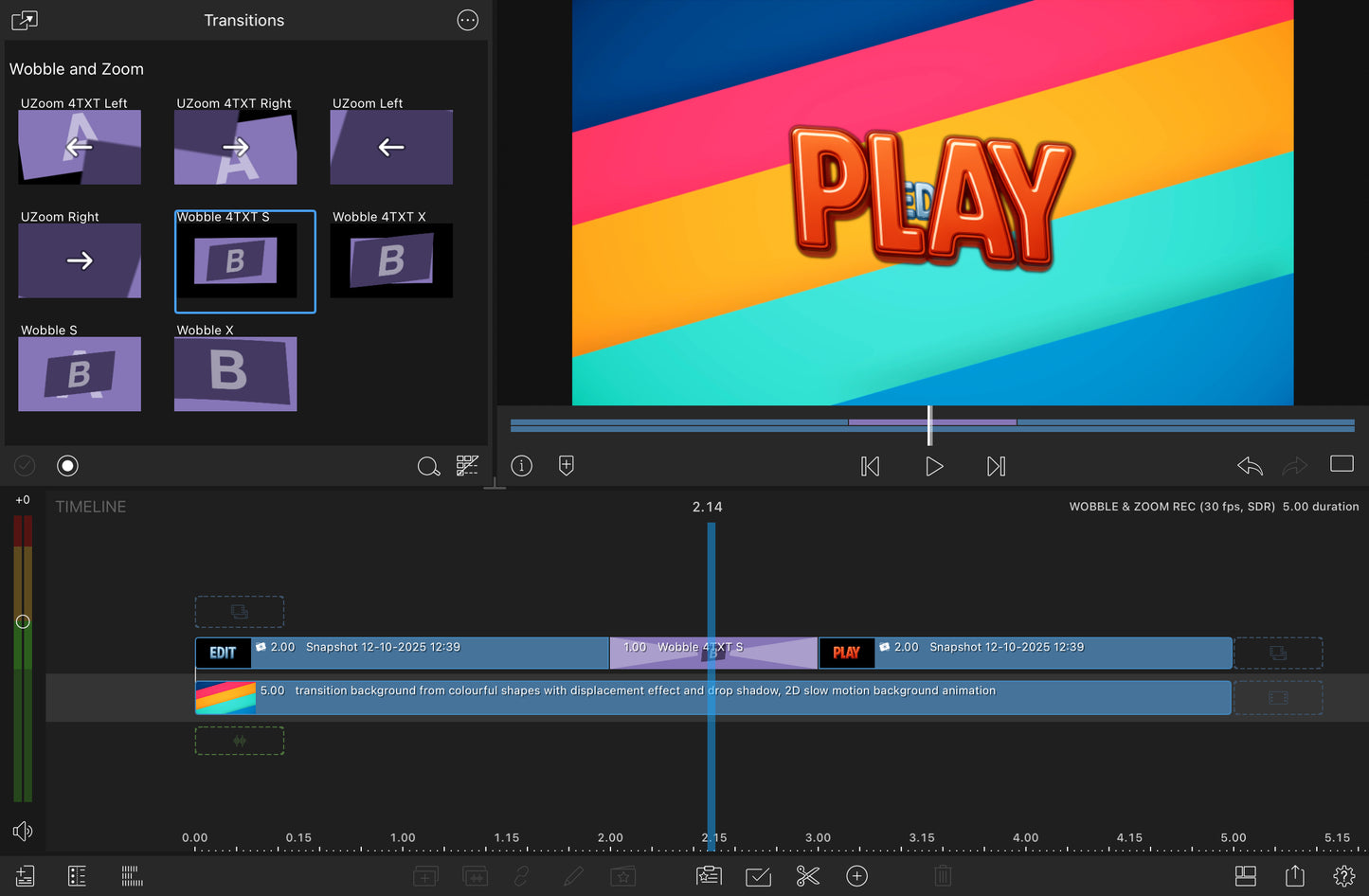
Task: Open the ellipsis menu in Transitions header
Action: (x=467, y=20)
